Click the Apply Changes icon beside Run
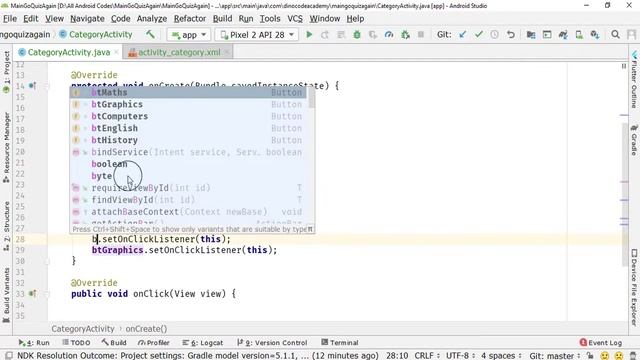Image resolution: width=640 pixels, height=360 pixels. click(x=325, y=35)
